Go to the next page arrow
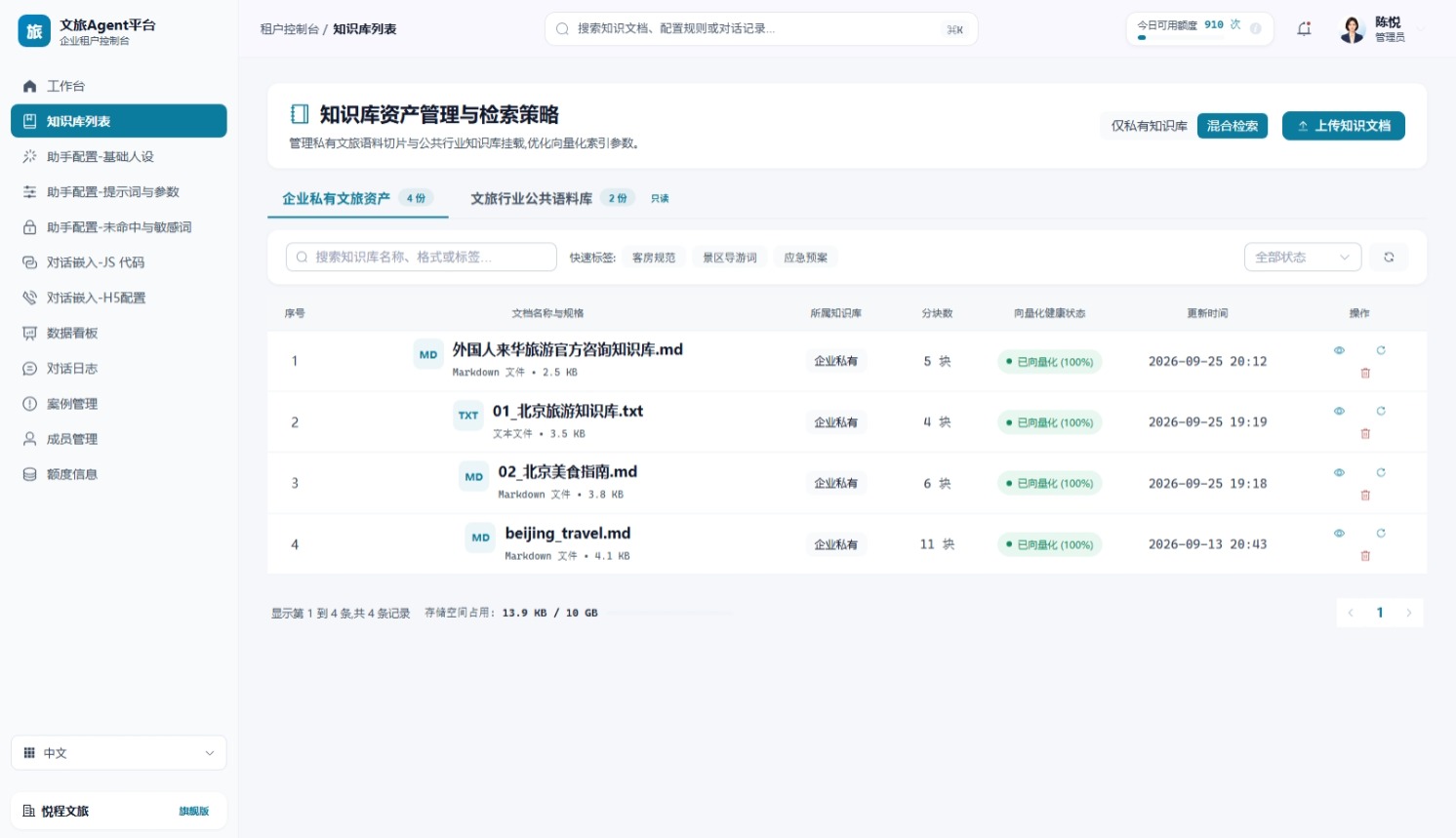 [x=1409, y=613]
